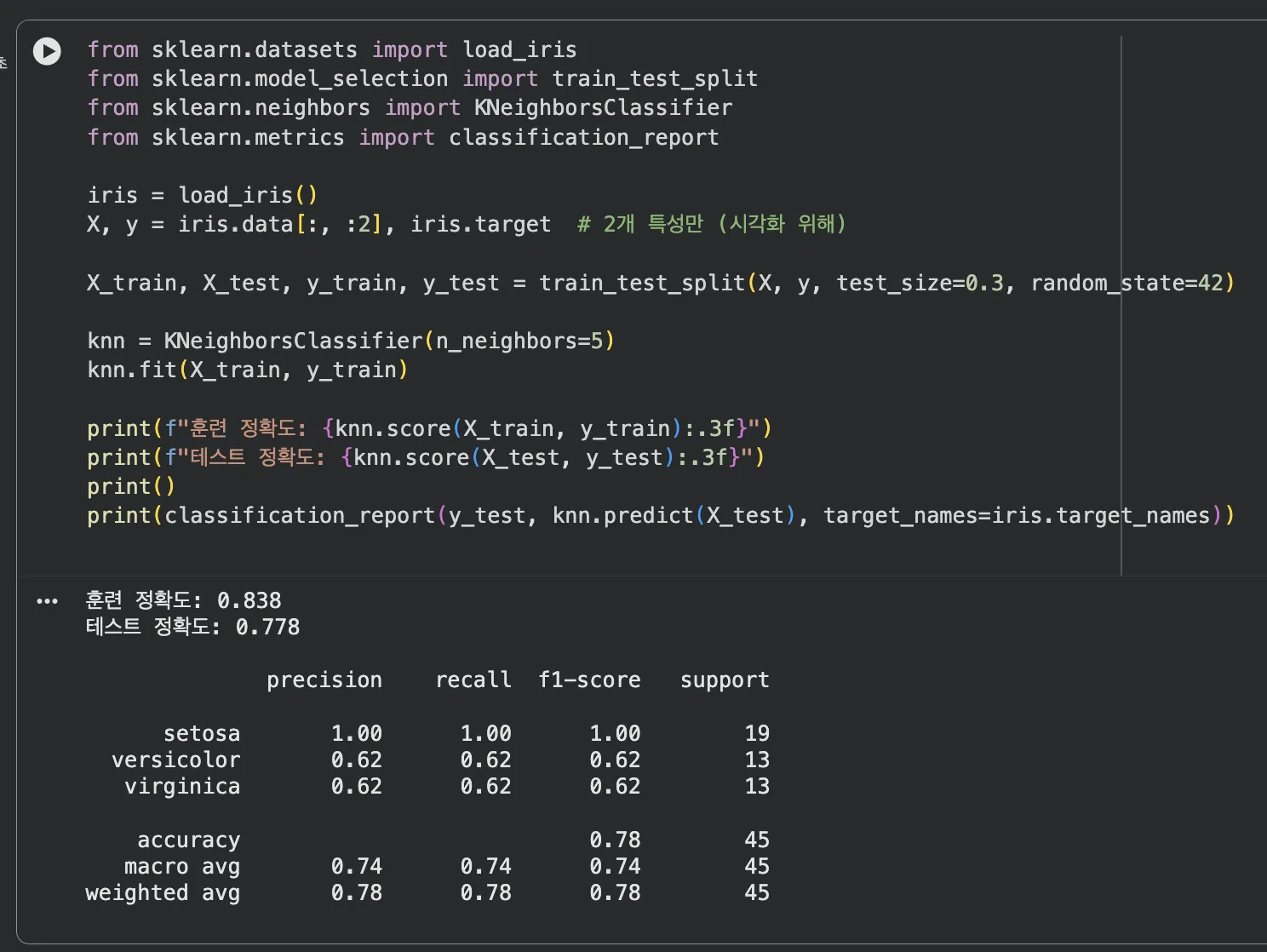Place cursor on train_test_split import name
This screenshot has height=952, width=1267.
[x=654, y=79]
